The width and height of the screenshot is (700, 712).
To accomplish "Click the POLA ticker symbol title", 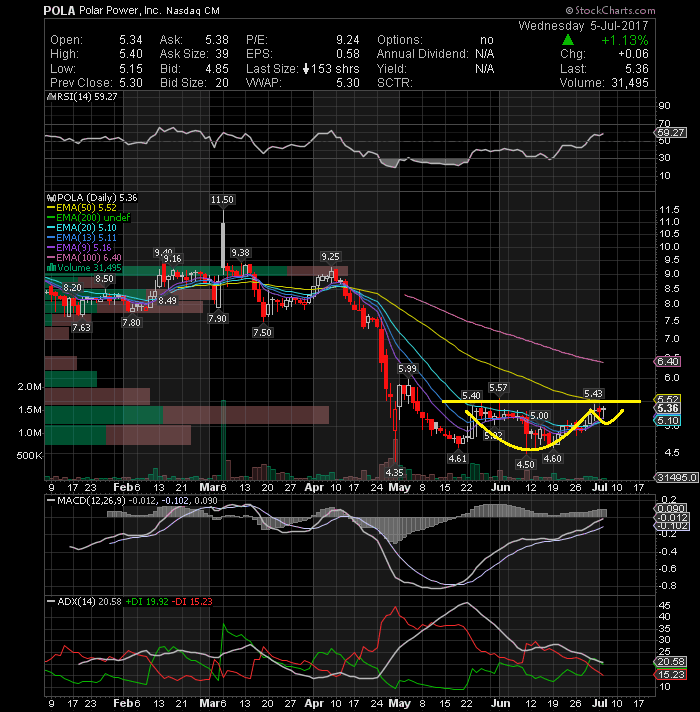I will (59, 10).
